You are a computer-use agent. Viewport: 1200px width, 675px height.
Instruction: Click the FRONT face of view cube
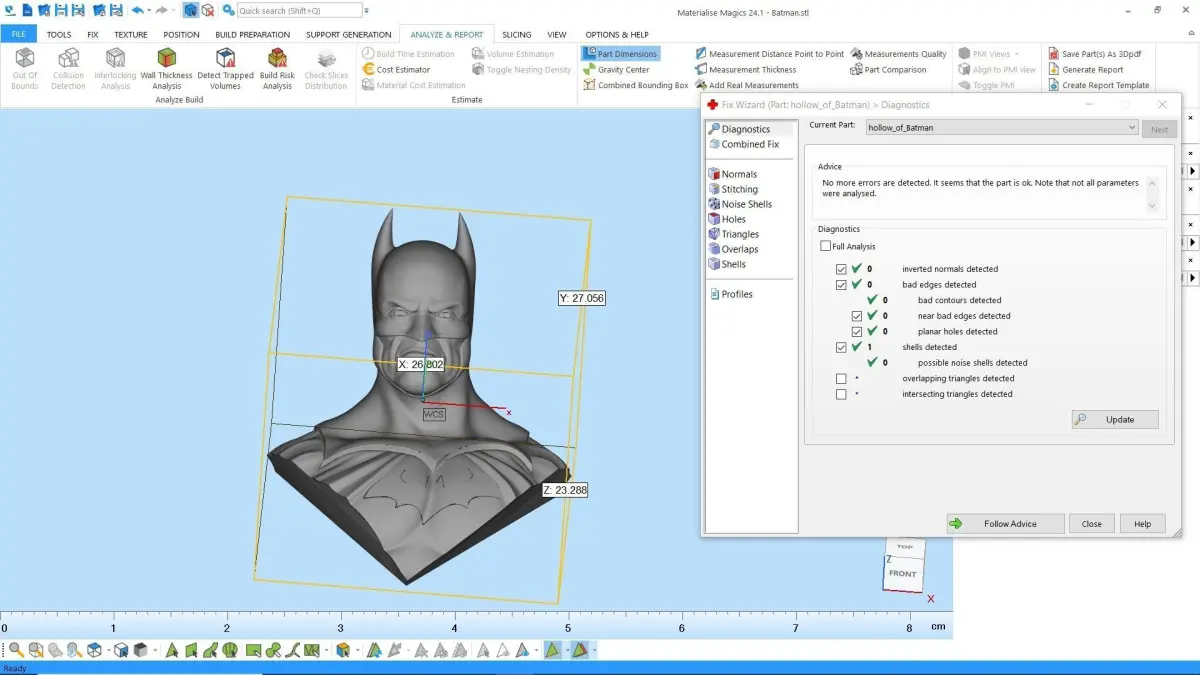point(903,573)
